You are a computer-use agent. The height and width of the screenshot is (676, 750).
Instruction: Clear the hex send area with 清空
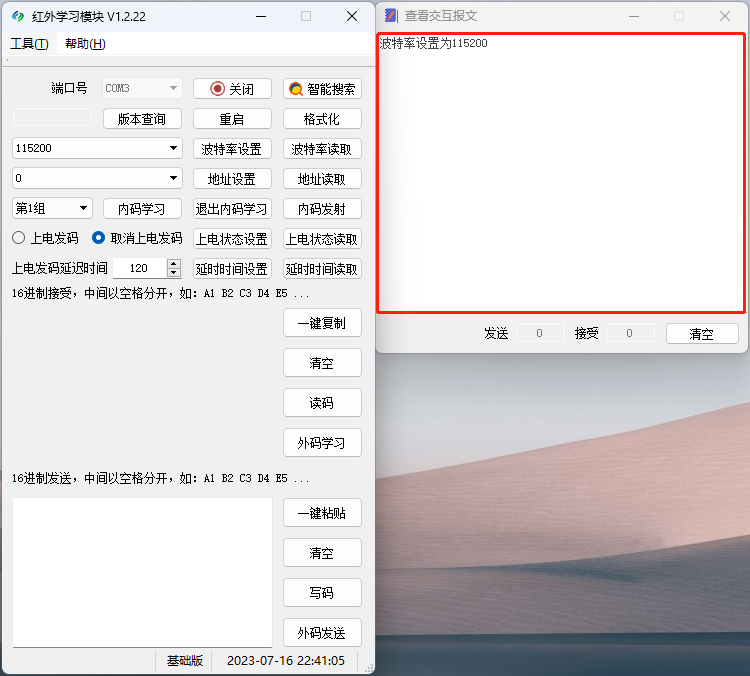click(322, 553)
